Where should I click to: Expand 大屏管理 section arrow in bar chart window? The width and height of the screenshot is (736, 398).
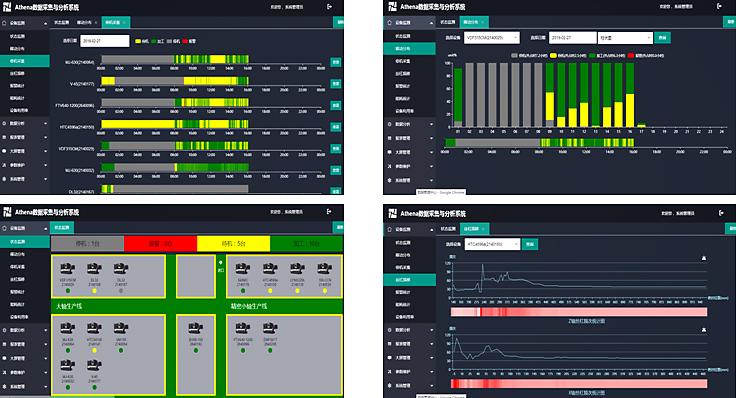click(x=431, y=153)
